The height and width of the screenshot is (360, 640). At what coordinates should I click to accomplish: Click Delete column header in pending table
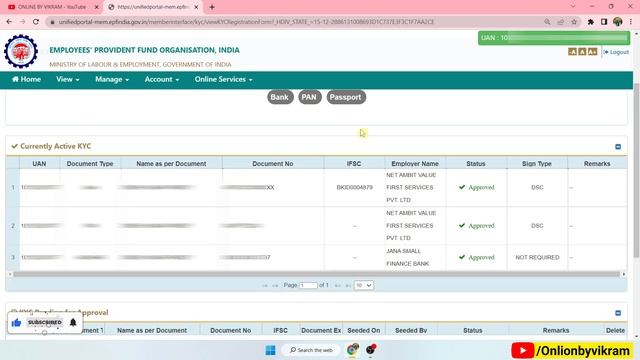tap(615, 330)
